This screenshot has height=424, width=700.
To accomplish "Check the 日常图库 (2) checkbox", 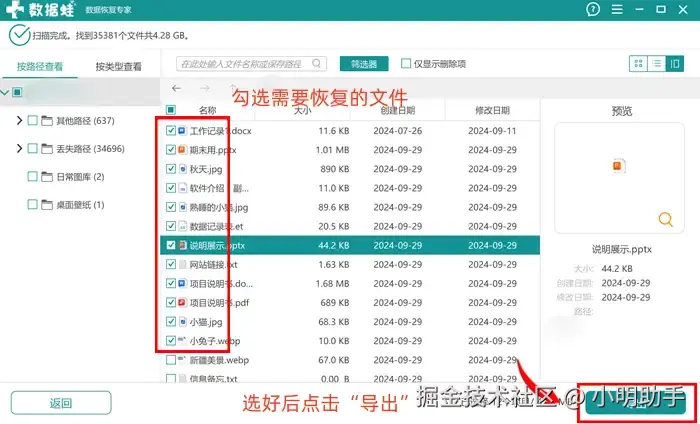I will pos(33,177).
